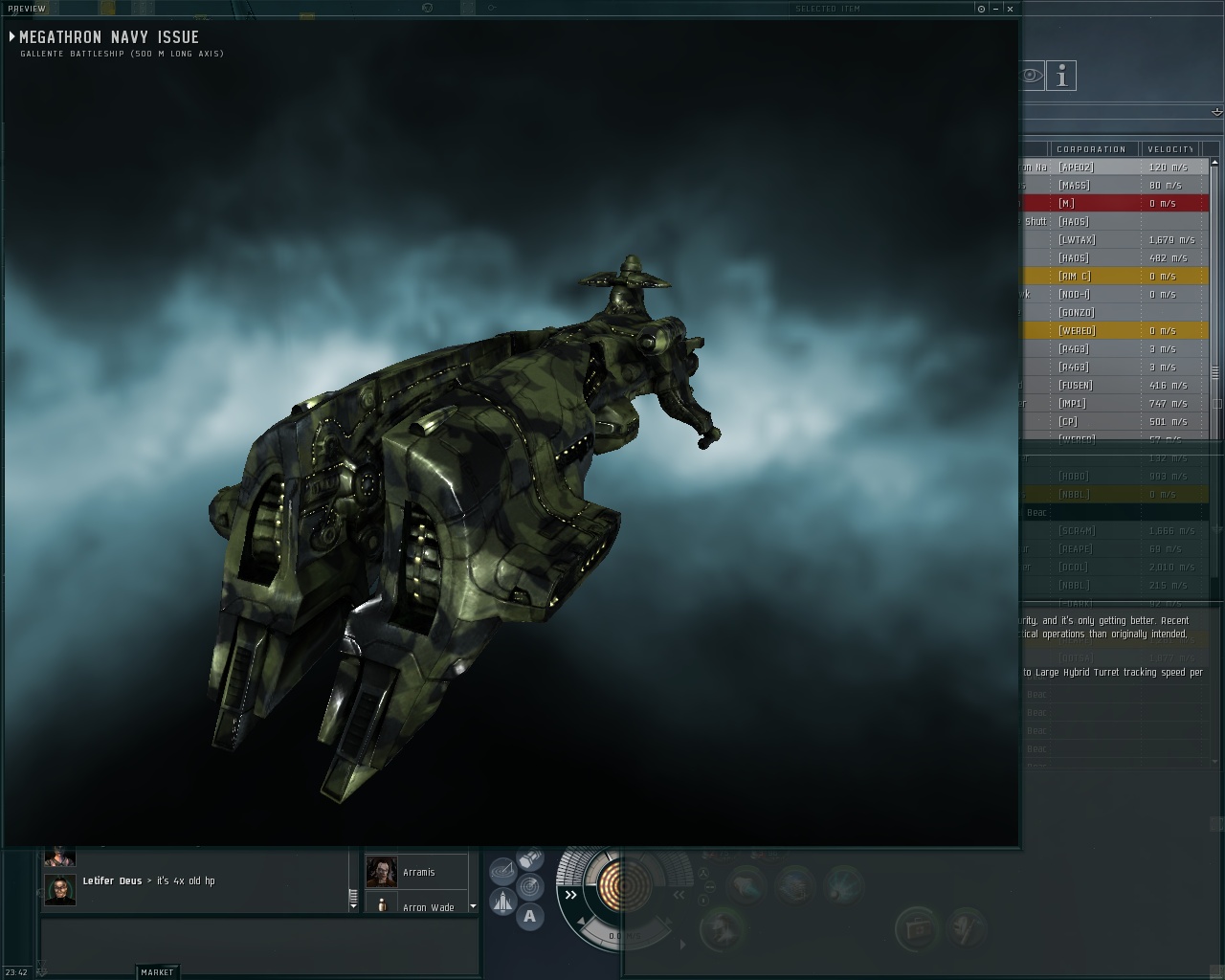Collapse the Megathron Navy Issue title triangle

12,36
